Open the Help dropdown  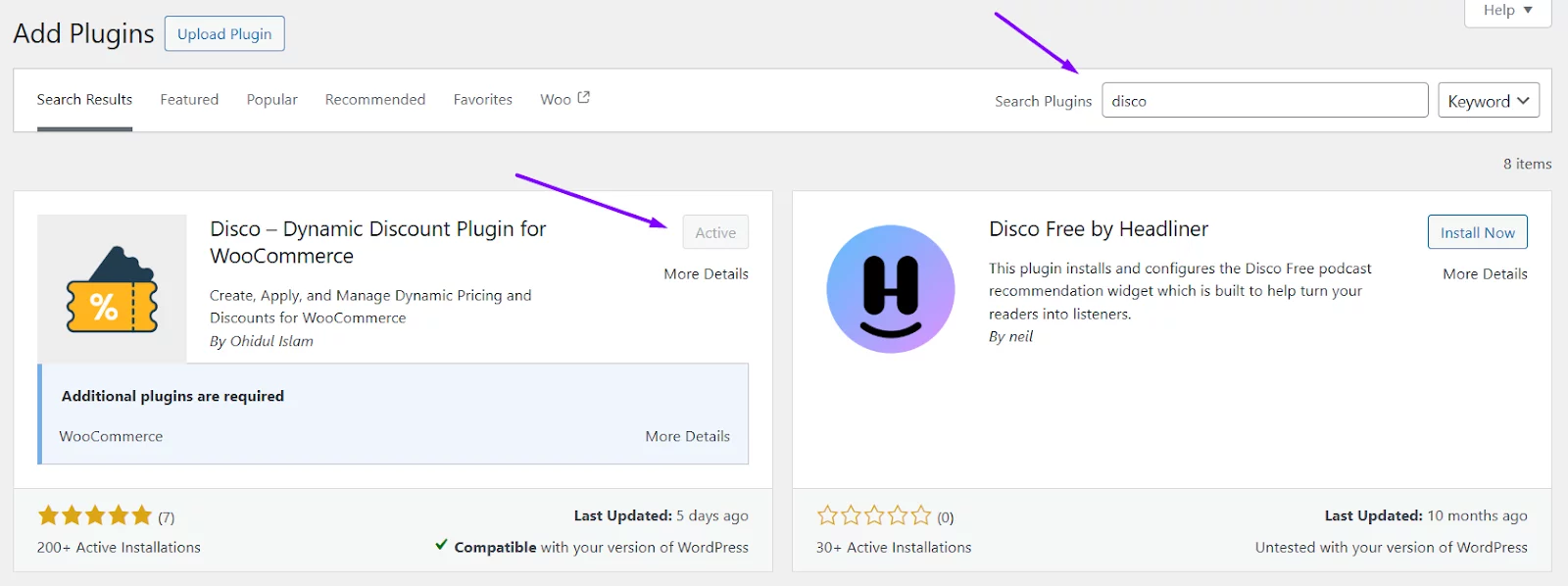1507,11
